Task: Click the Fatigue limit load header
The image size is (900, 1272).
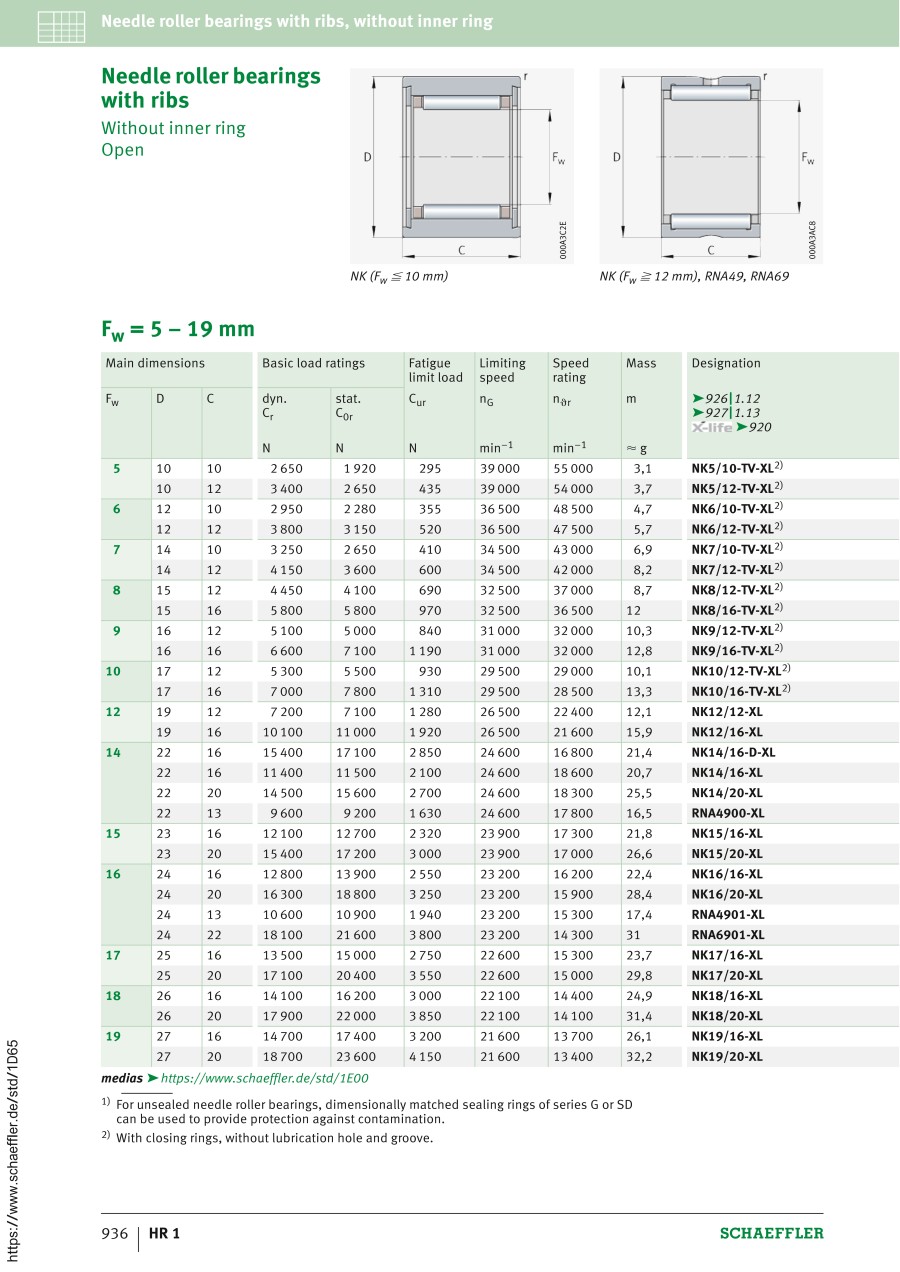Action: (x=436, y=370)
